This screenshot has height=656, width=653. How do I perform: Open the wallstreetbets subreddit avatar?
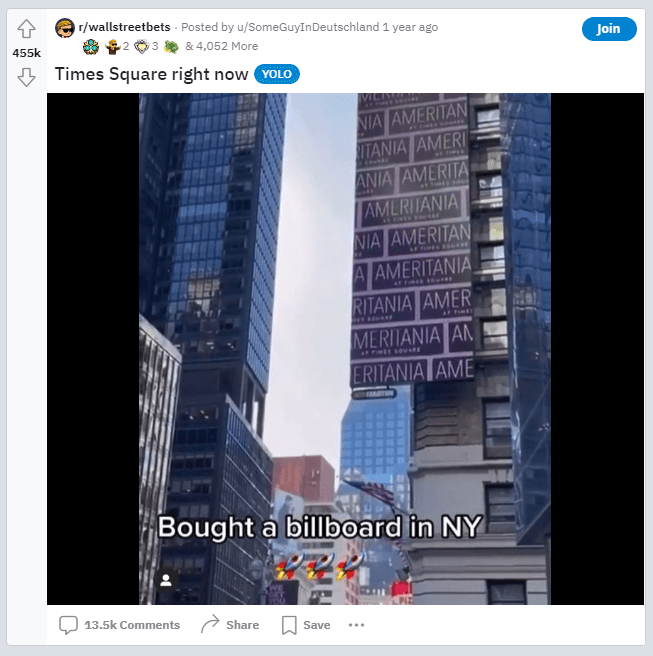click(x=65, y=28)
